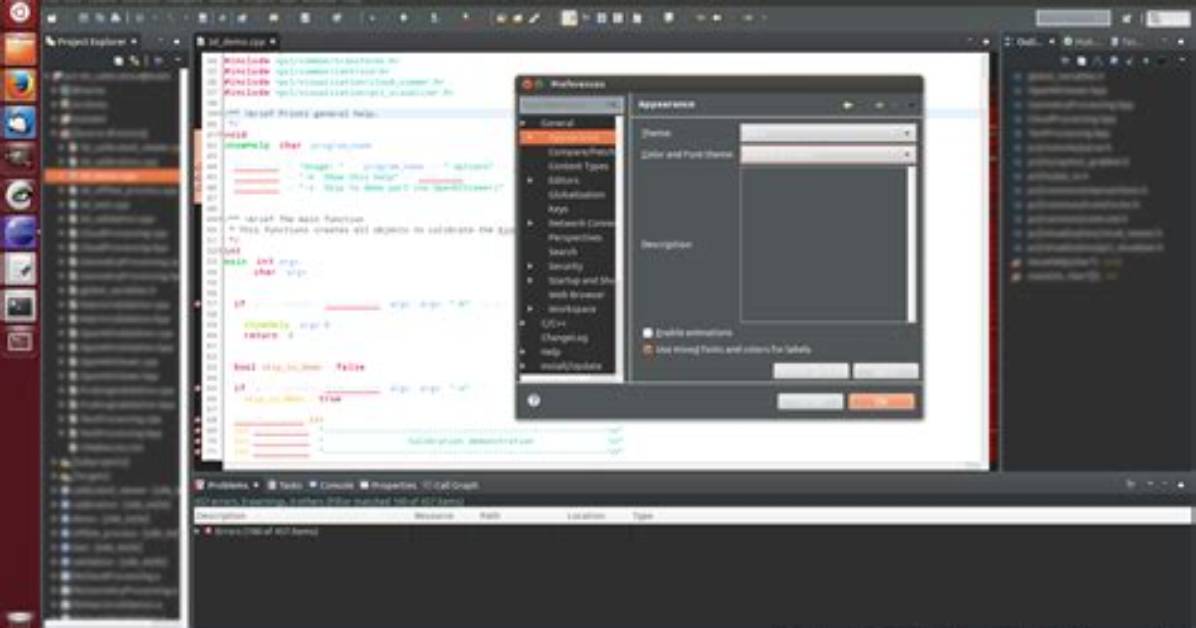Select Web Browser in the Preferences tree
1196x628 pixels.
(x=576, y=295)
